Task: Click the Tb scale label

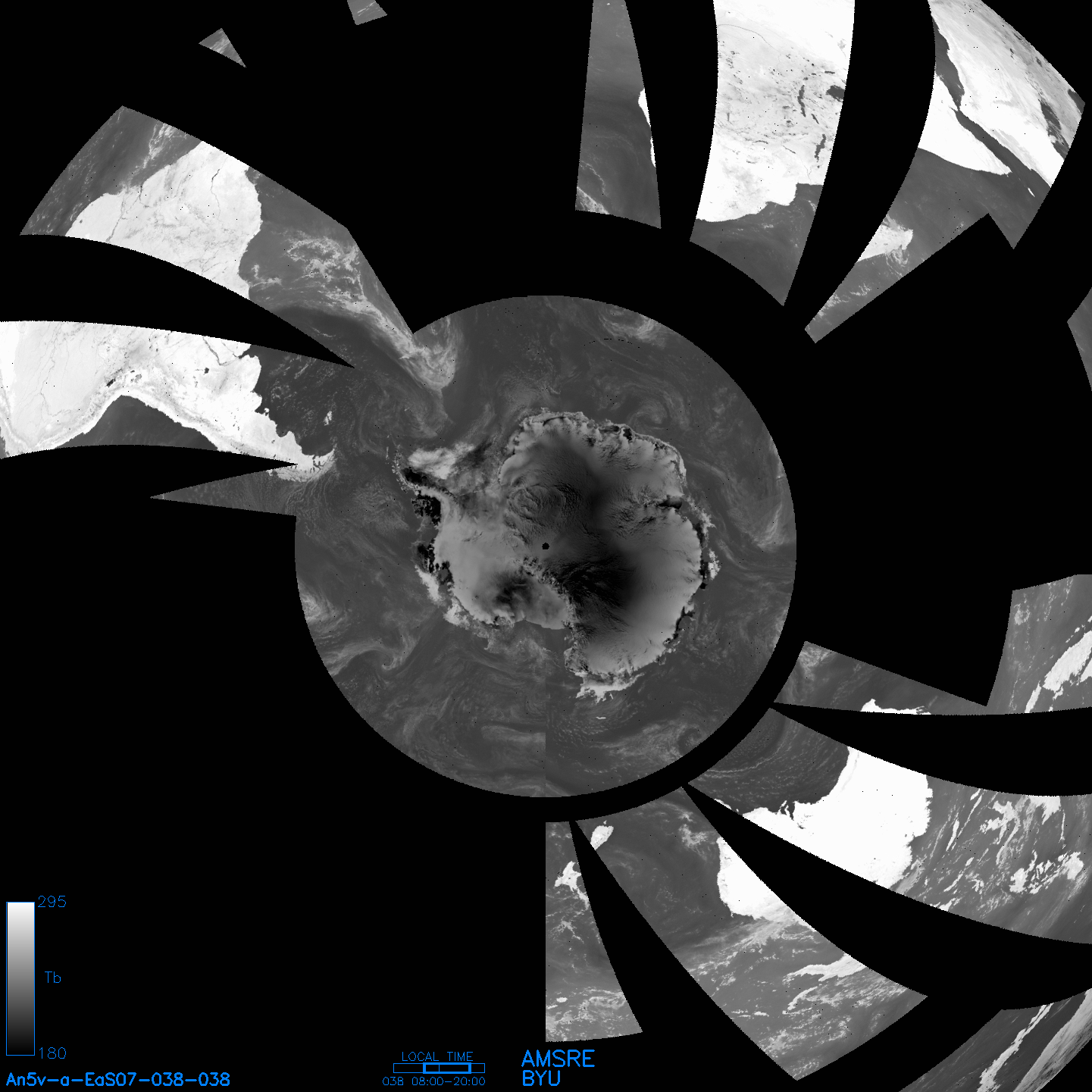Action: click(x=53, y=978)
